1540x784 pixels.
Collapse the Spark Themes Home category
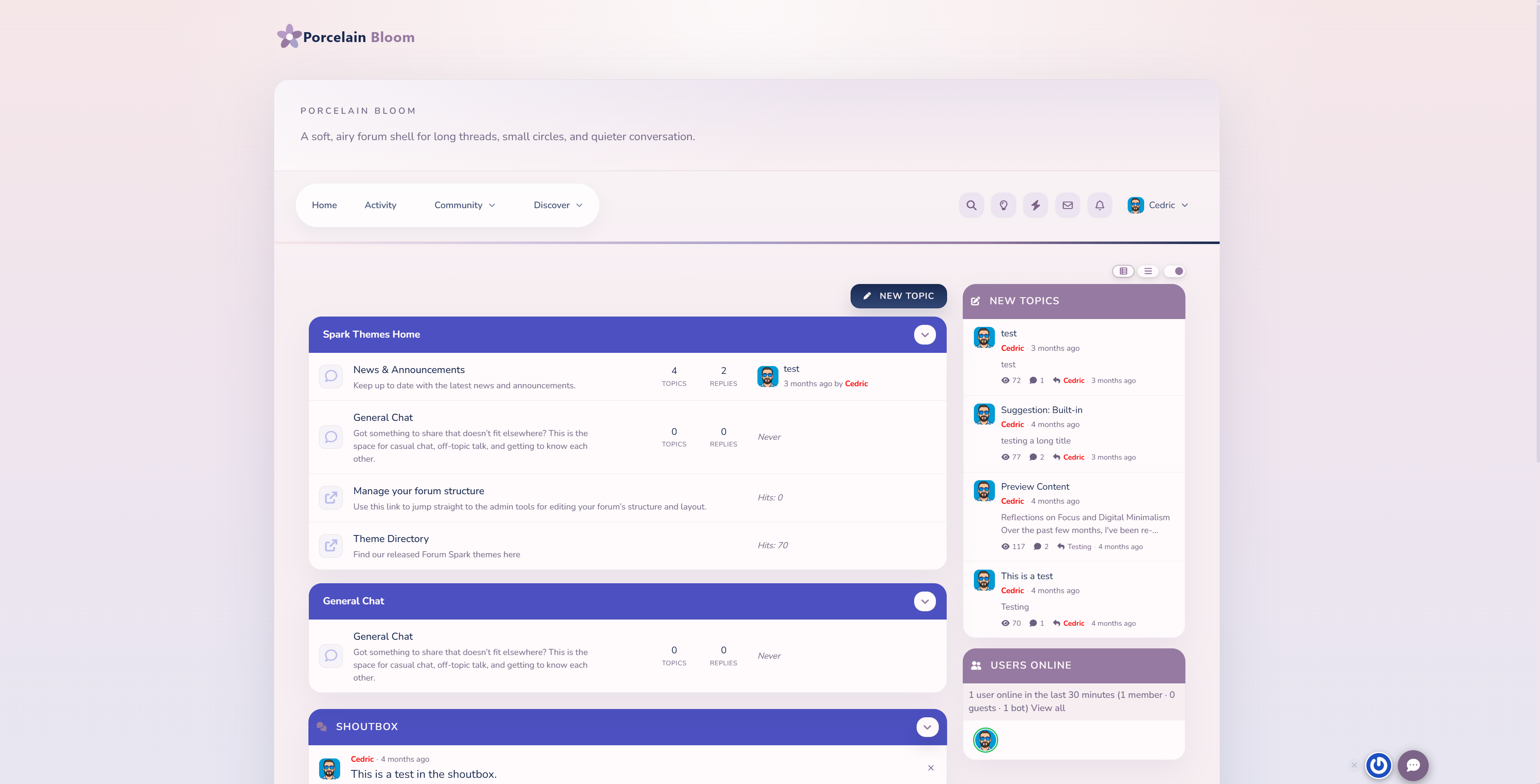[925, 335]
